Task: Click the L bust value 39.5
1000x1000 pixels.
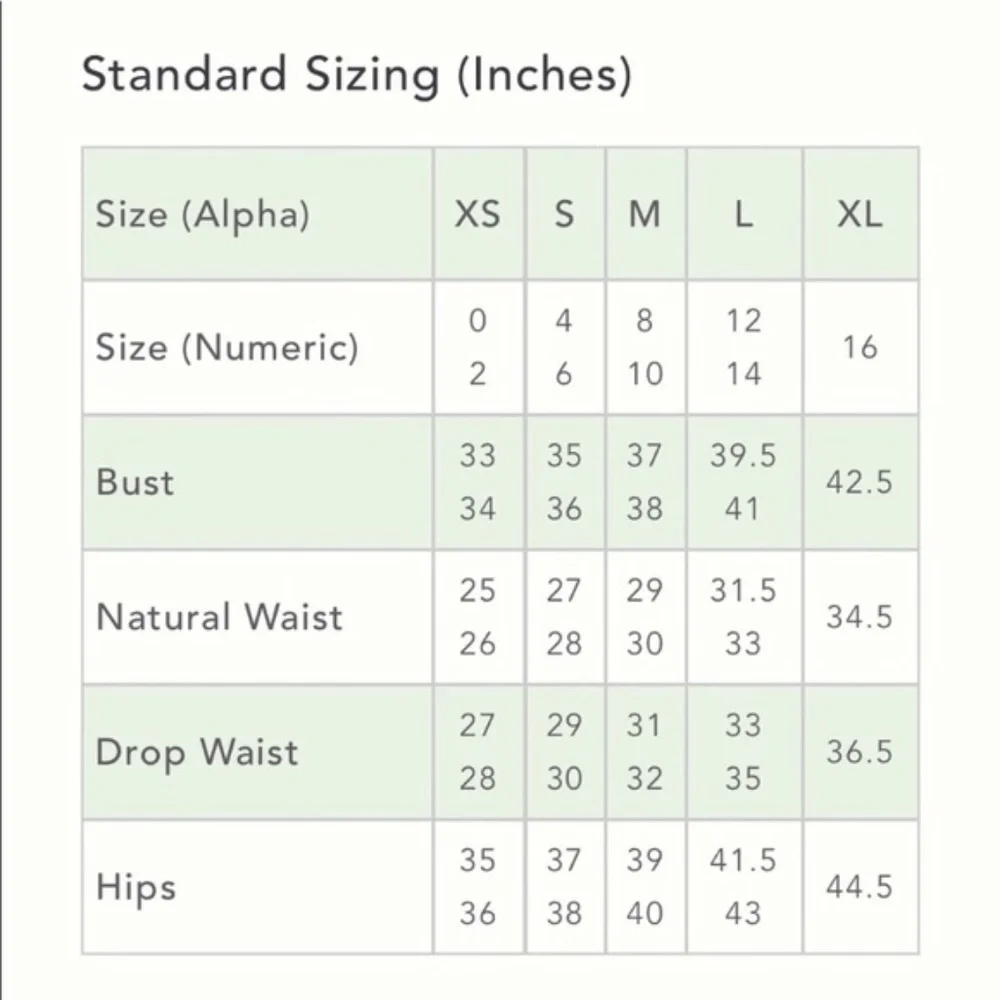Action: (744, 455)
